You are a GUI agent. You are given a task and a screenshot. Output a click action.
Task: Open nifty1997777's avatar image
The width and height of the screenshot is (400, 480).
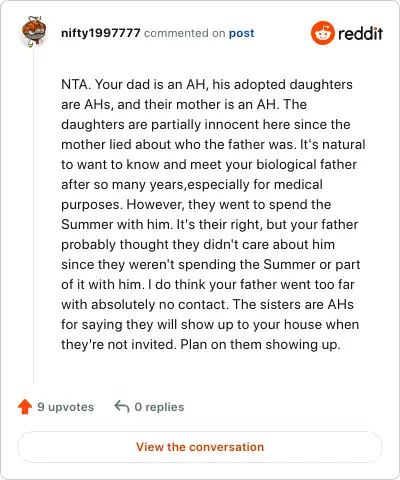point(33,31)
